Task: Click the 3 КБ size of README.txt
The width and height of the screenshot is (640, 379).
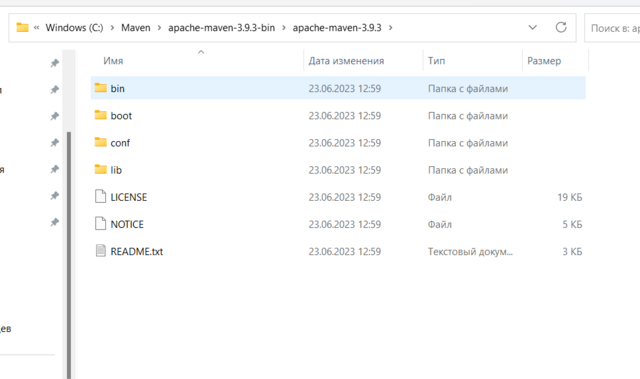Action: point(572,251)
